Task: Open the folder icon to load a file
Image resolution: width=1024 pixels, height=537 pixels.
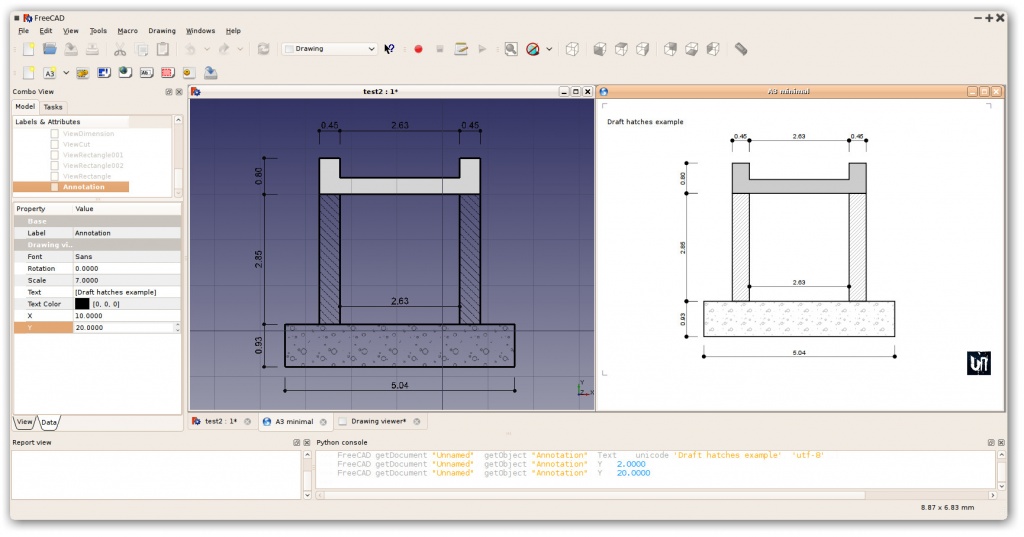Action: pyautogui.click(x=50, y=49)
